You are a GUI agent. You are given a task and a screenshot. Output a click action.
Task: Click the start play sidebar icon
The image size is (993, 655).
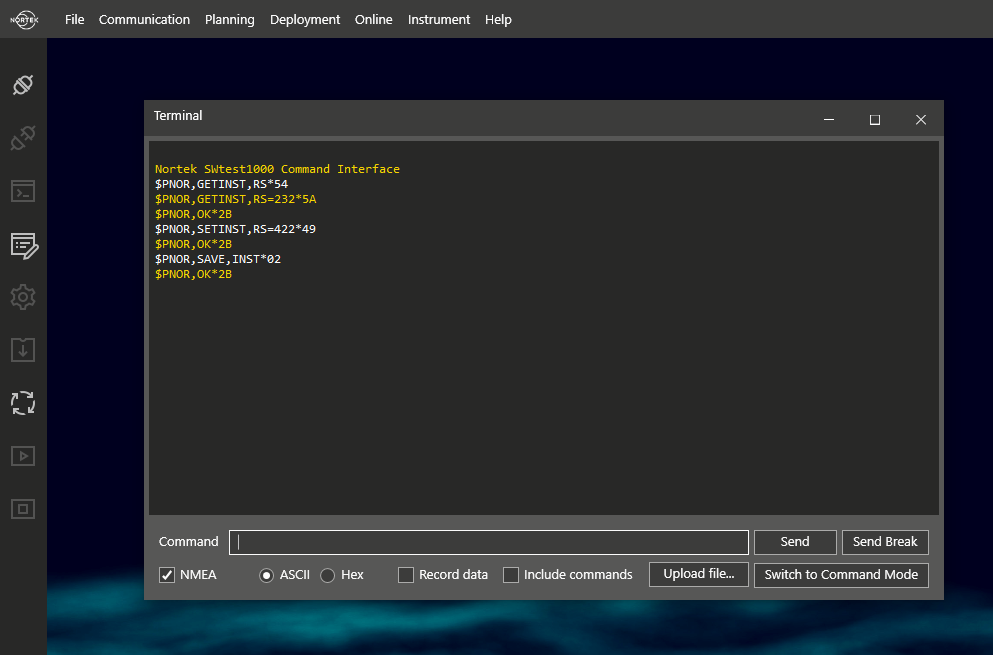coord(23,456)
